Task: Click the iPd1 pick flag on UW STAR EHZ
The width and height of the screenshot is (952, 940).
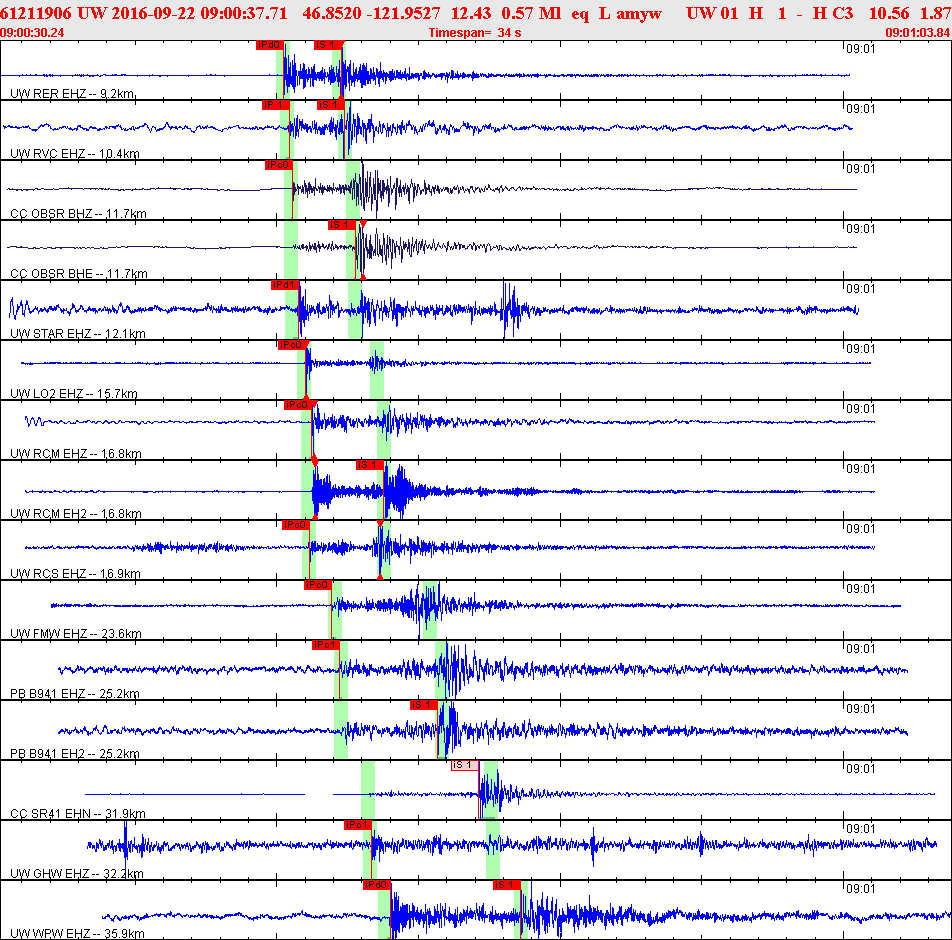Action: tap(284, 285)
